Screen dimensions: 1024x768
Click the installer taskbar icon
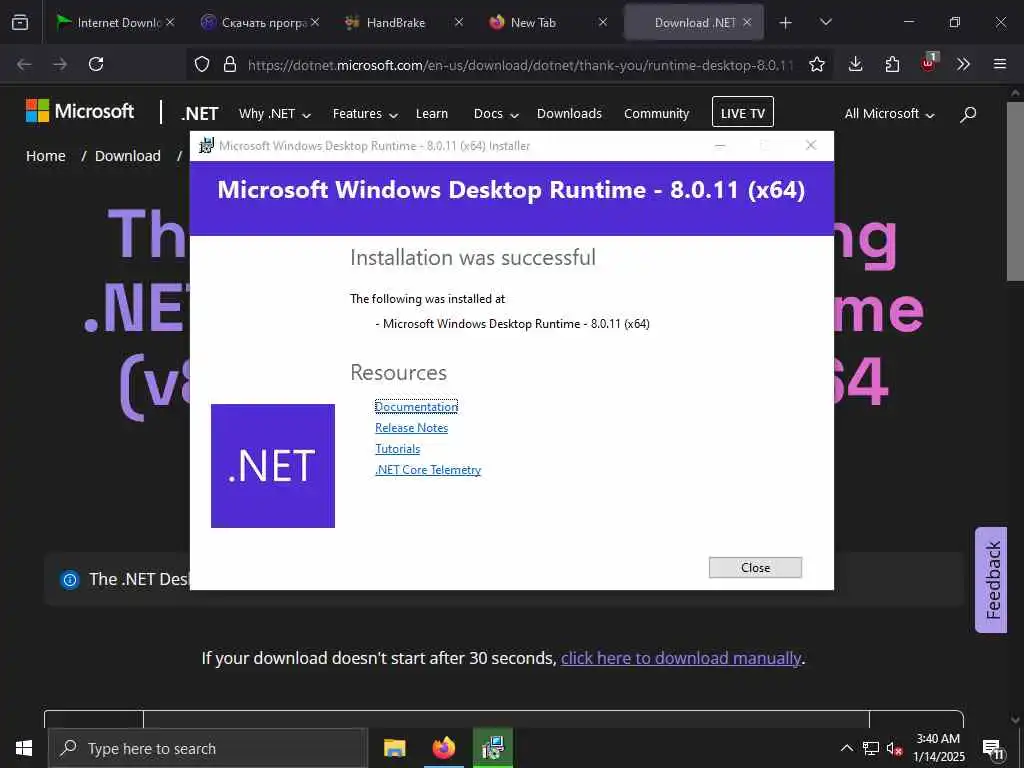[x=492, y=748]
